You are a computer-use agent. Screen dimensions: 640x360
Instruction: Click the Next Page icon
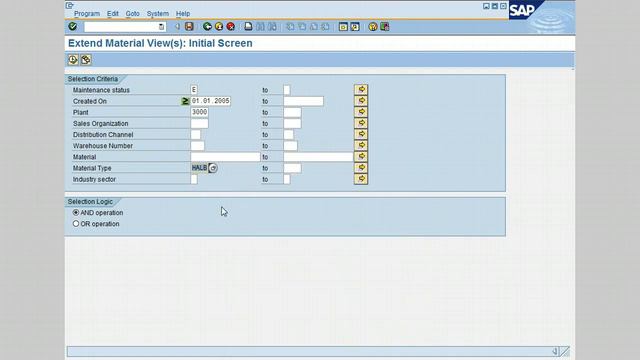point(313,27)
